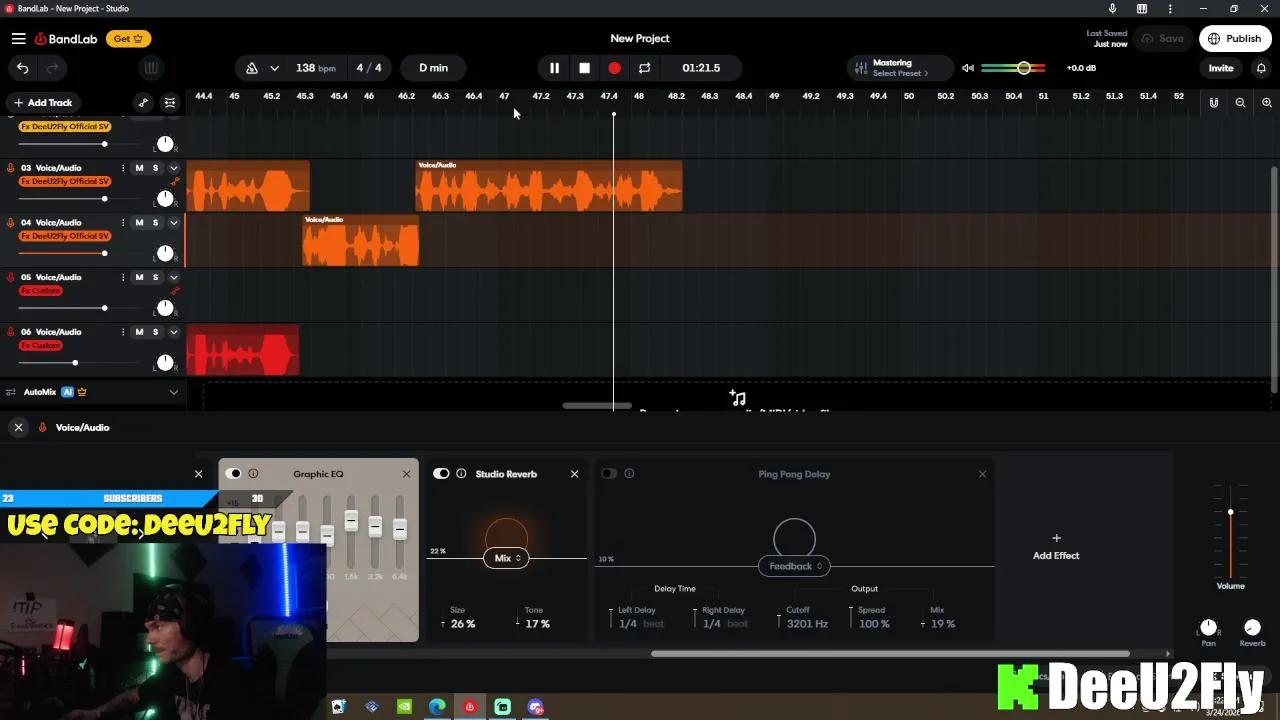
Task: Solo track 06 Voice/Audio
Action: click(x=155, y=332)
